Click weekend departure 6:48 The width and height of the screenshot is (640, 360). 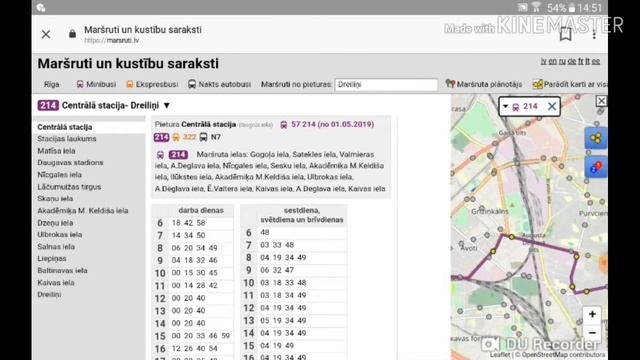pos(264,232)
